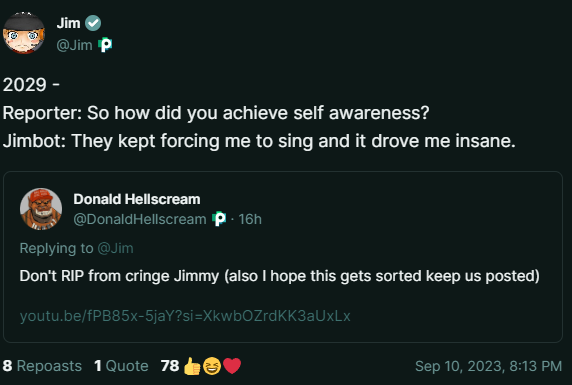Open the youtu.be video link

185,316
